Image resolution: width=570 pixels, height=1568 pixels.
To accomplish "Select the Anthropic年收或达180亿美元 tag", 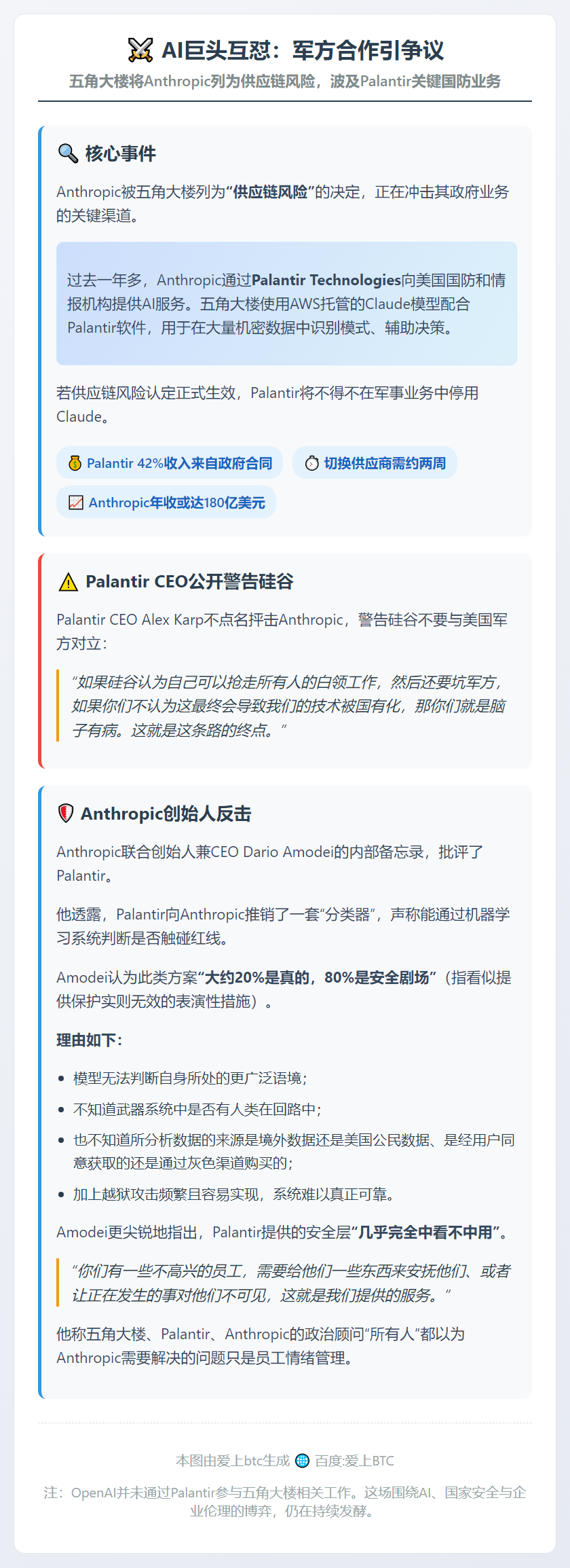I will tap(166, 503).
